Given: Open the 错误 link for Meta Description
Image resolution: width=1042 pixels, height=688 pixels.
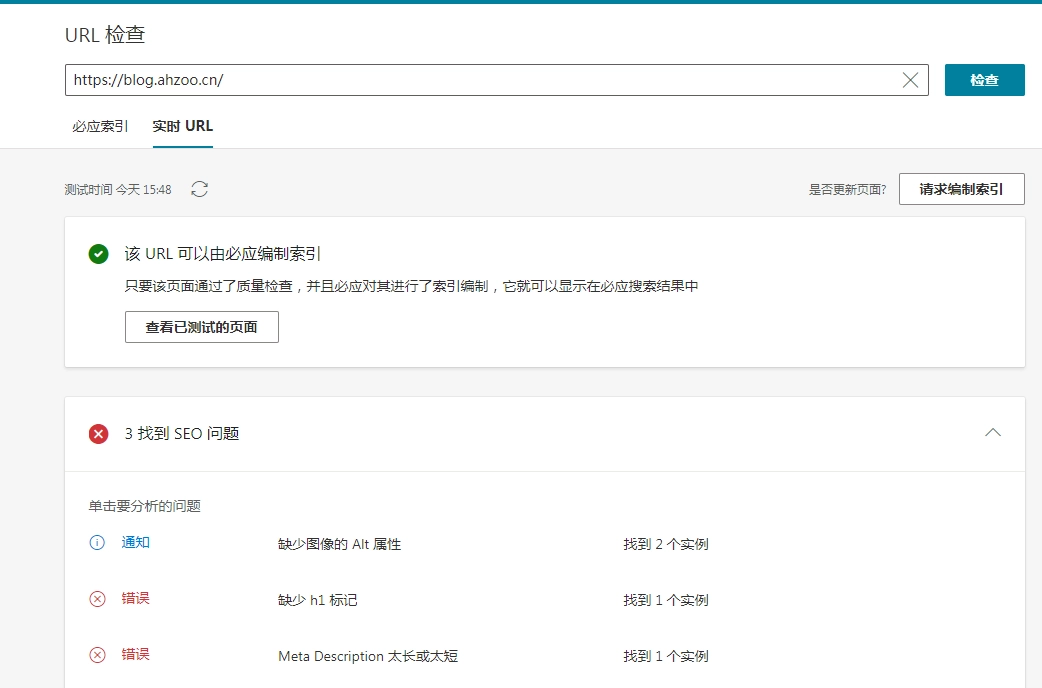Looking at the screenshot, I should click(x=136, y=655).
